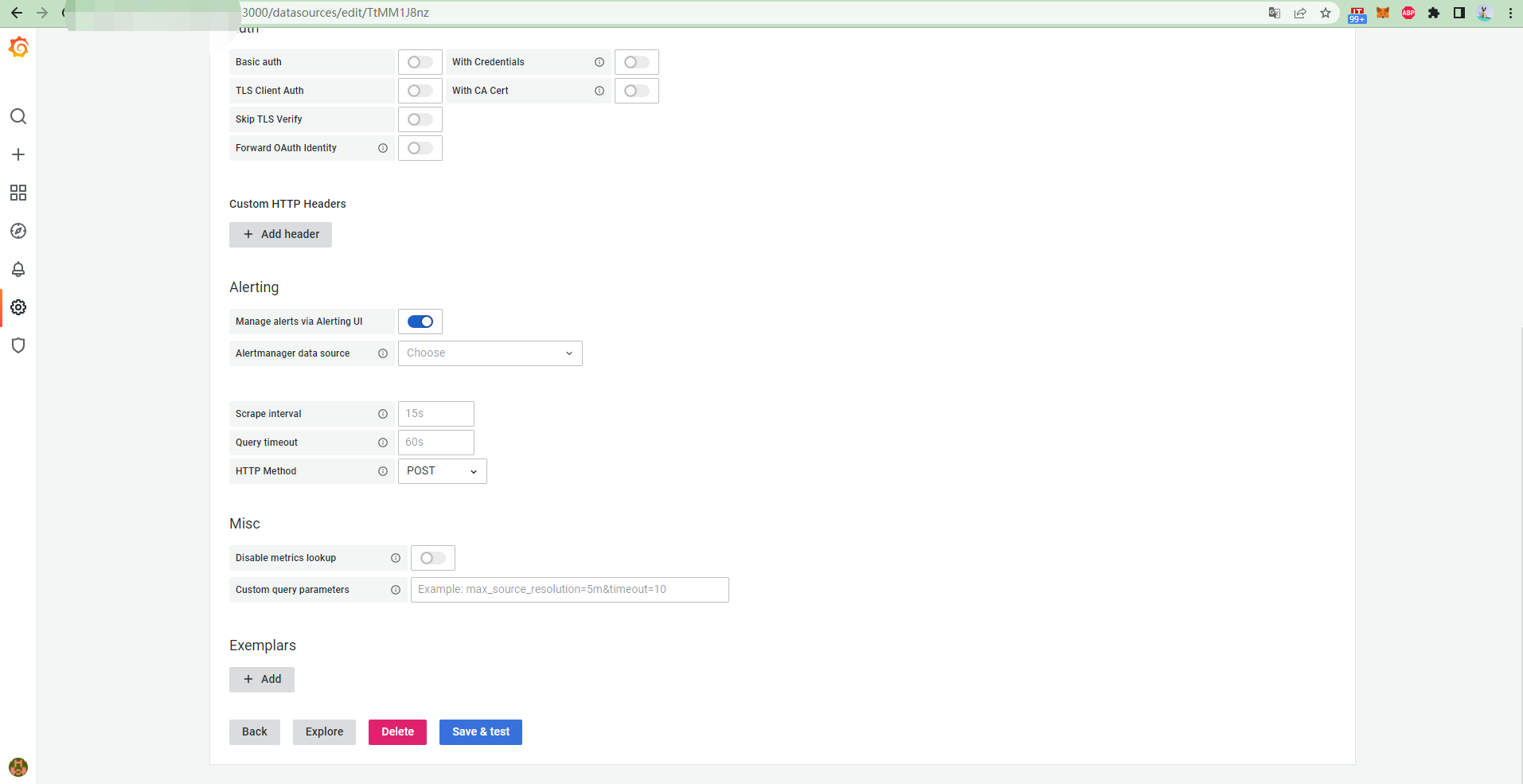Click the browser share page icon

(x=1300, y=13)
